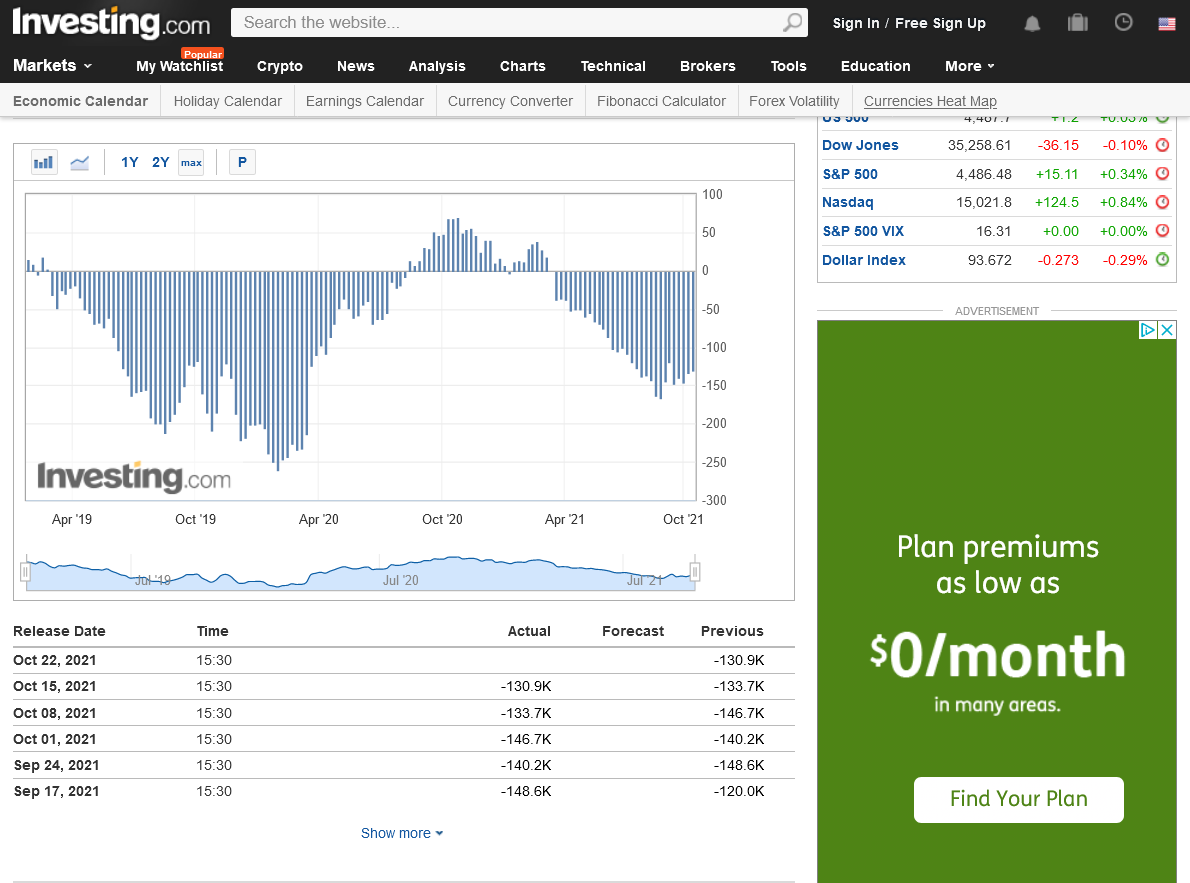Viewport: 1190px width, 883px height.
Task: Set the chart range to 1Y
Action: click(130, 162)
